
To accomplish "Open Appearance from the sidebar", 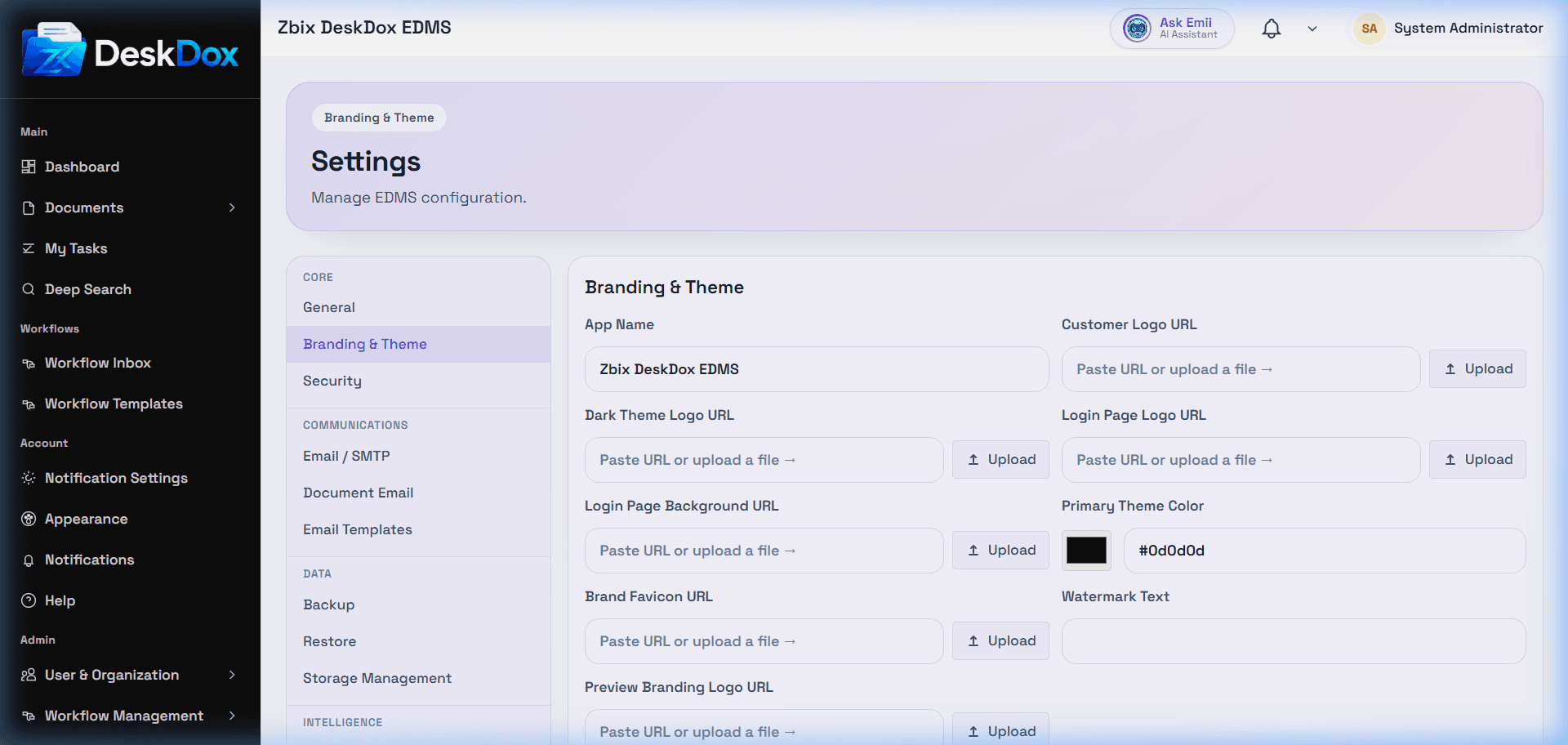I will tap(131, 519).
